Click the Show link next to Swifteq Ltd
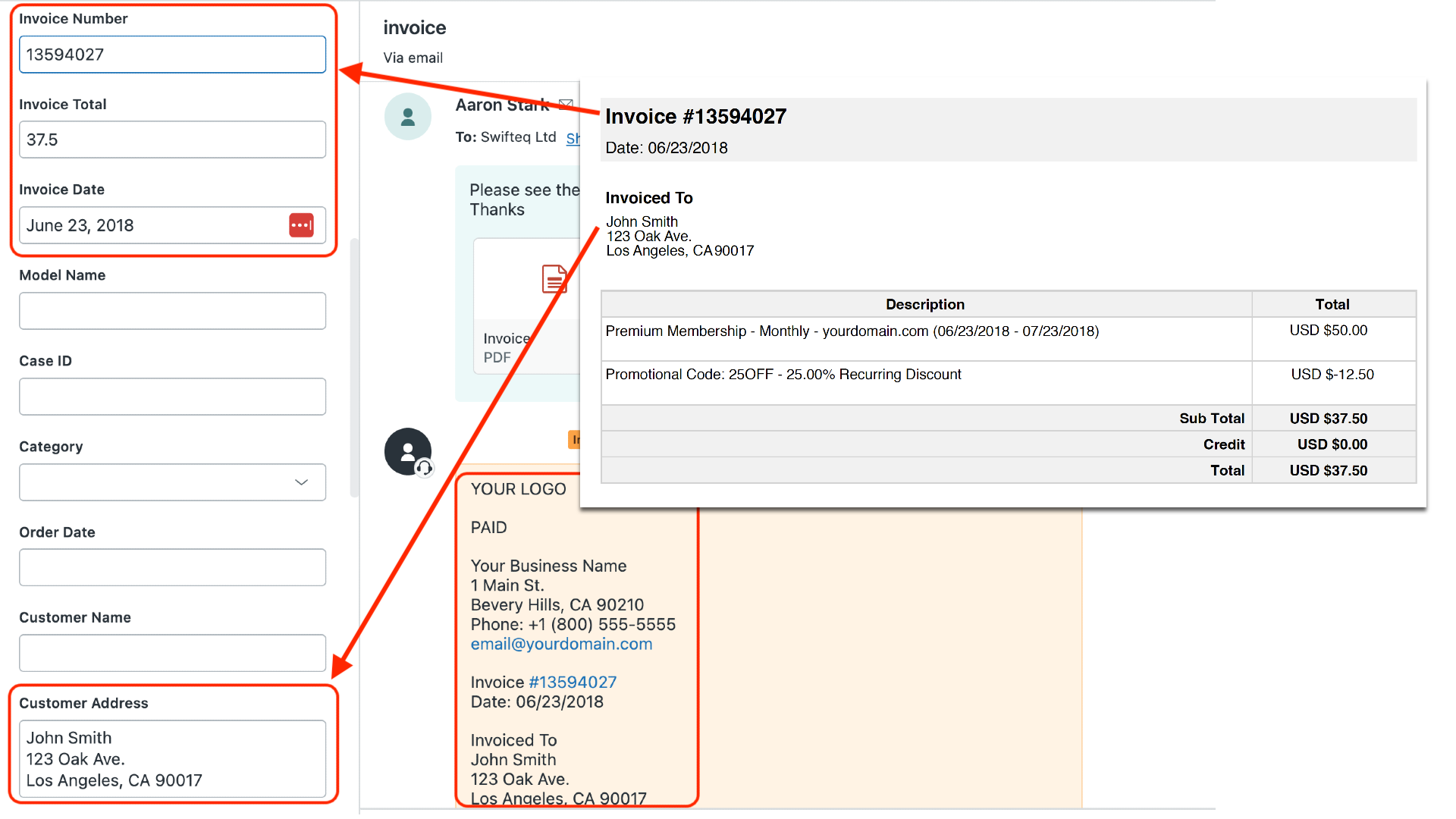Screen dimensions: 1456x819 coord(576,138)
